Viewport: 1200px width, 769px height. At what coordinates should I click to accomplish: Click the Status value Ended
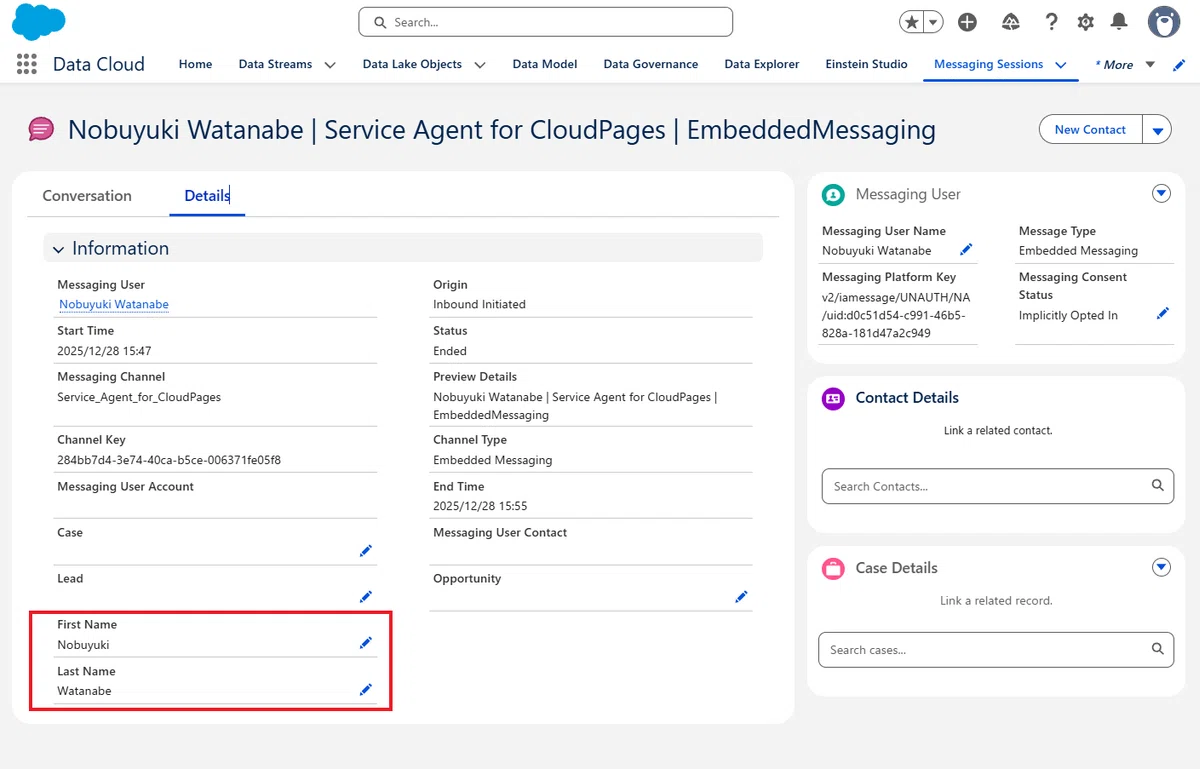450,351
